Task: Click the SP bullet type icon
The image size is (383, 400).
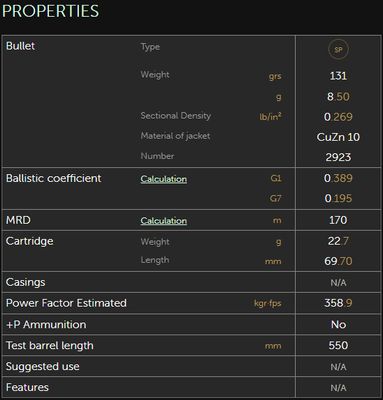Action: 338,50
